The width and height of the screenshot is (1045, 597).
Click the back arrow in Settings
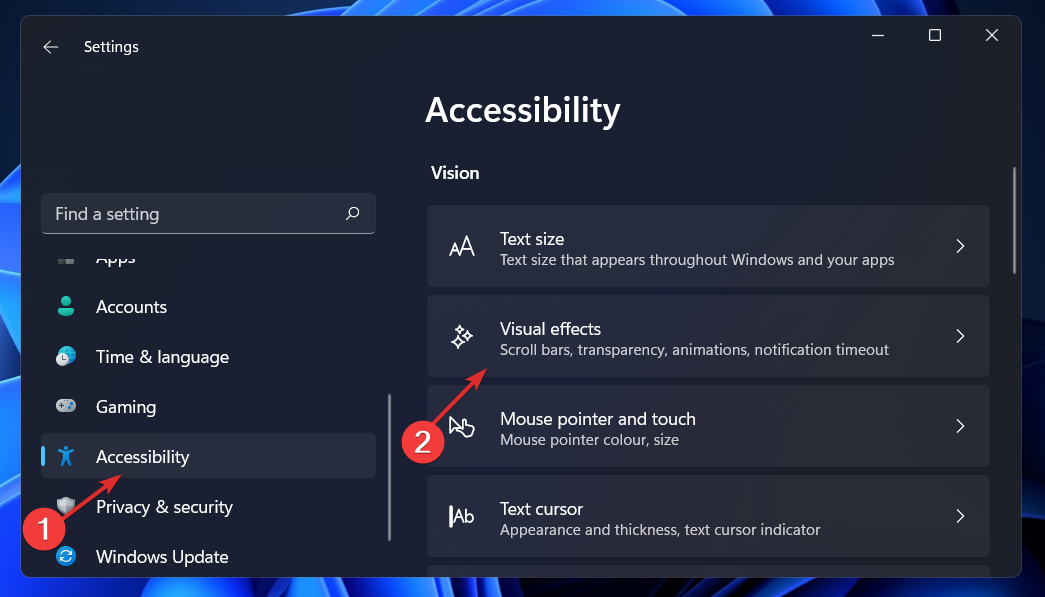pos(51,47)
